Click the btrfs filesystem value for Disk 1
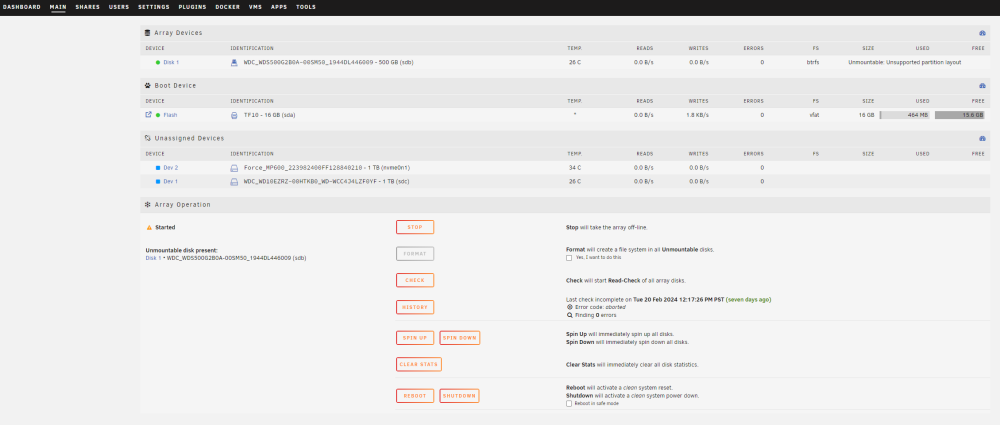The height and width of the screenshot is (425, 1000). [x=812, y=63]
